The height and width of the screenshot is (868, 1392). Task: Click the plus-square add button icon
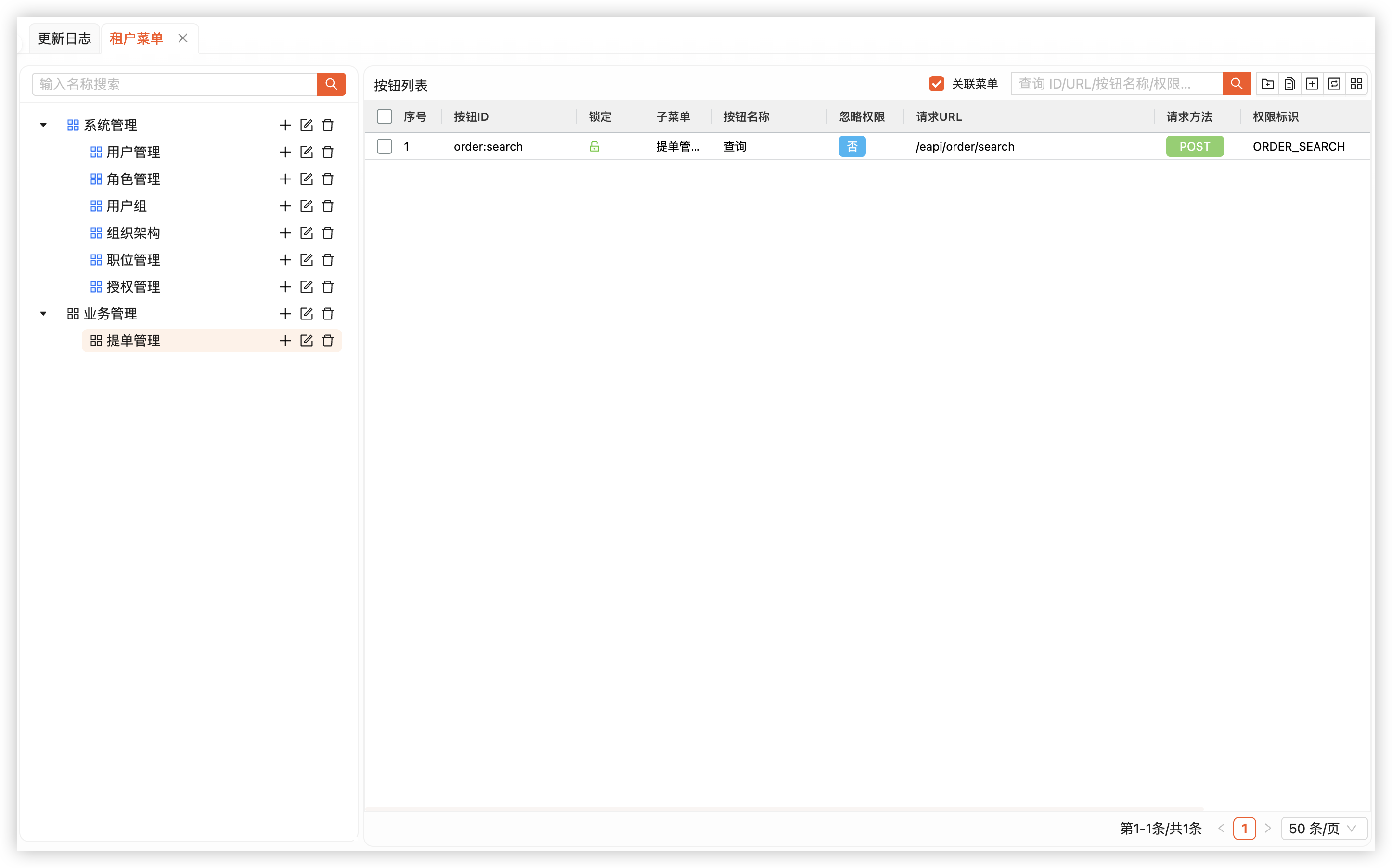point(1312,84)
